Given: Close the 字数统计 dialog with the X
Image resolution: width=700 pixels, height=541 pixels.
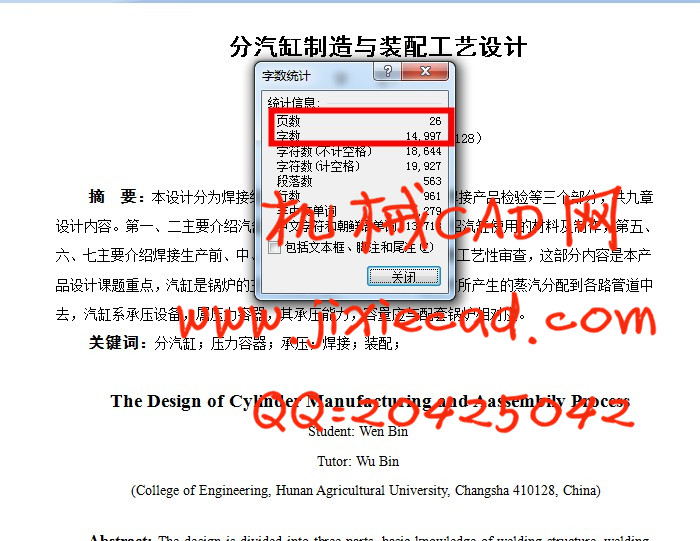Looking at the screenshot, I should pos(427,73).
